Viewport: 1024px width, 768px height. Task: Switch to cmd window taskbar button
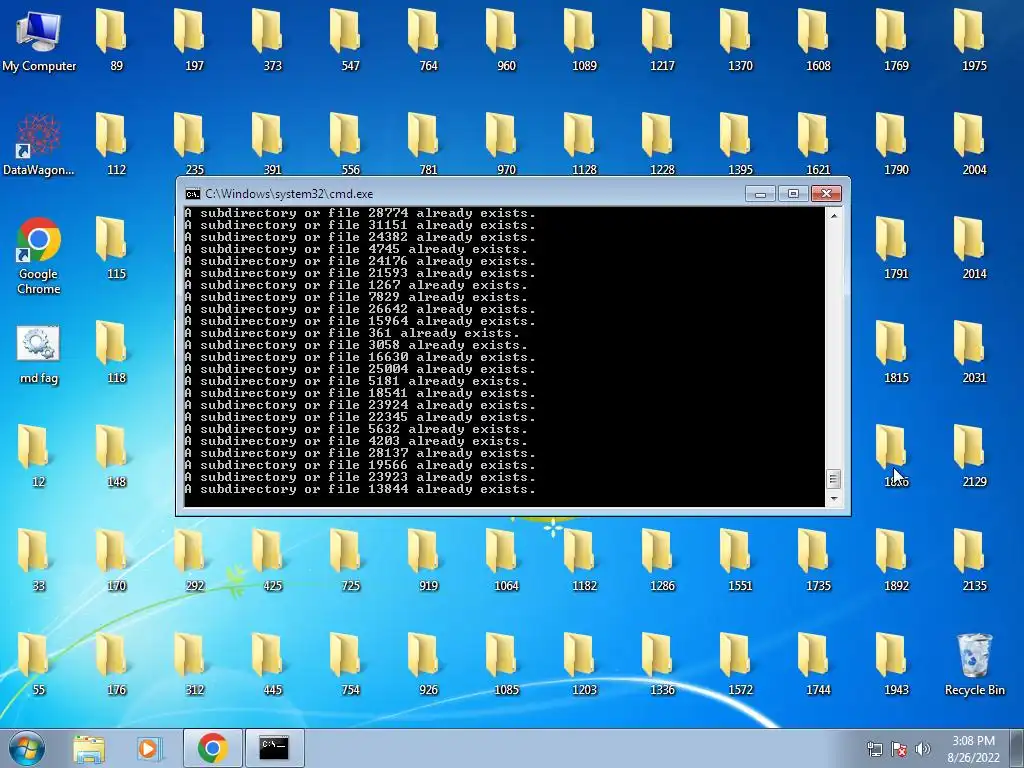click(x=274, y=748)
